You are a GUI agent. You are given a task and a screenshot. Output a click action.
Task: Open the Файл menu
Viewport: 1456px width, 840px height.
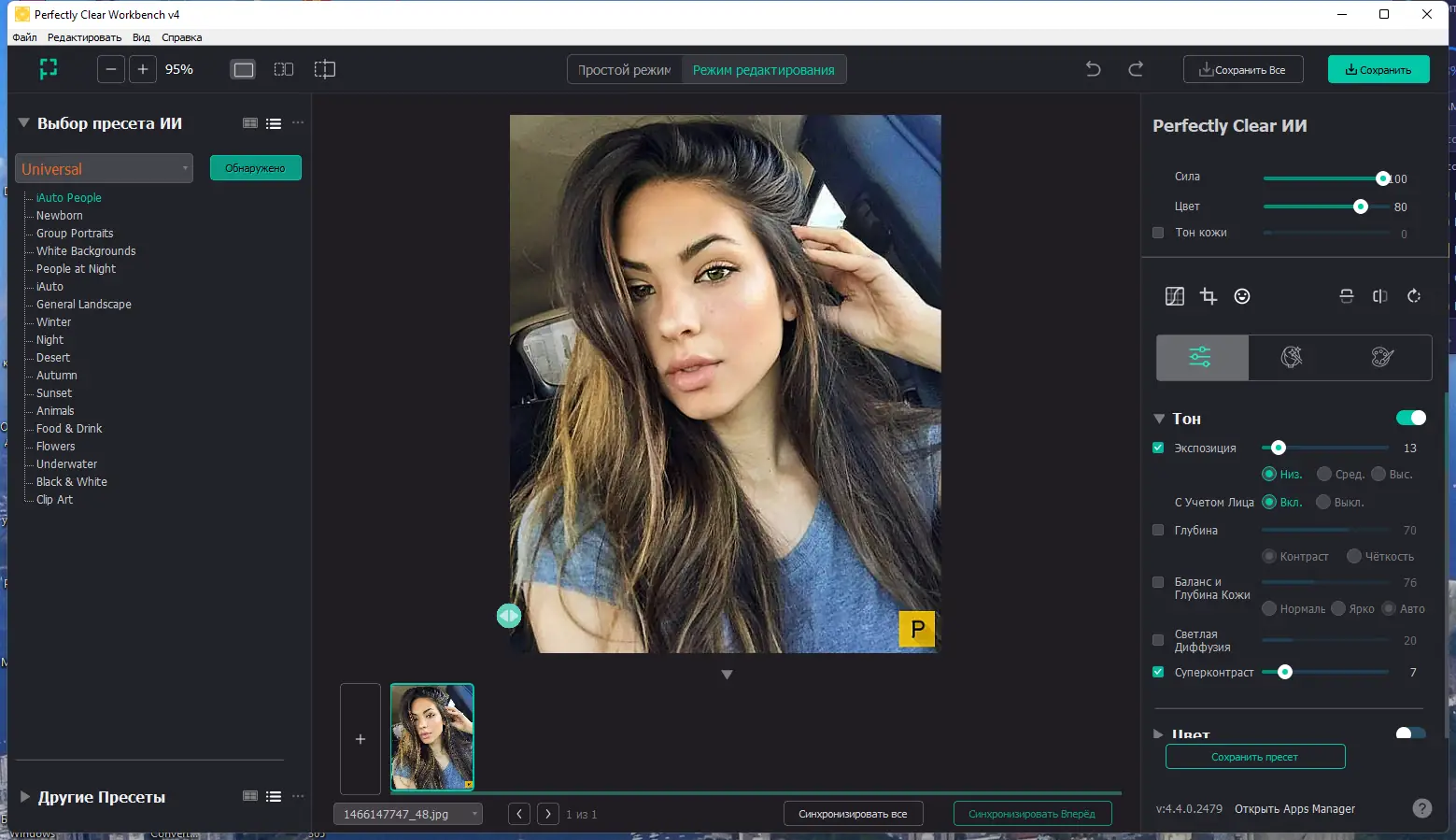click(24, 37)
